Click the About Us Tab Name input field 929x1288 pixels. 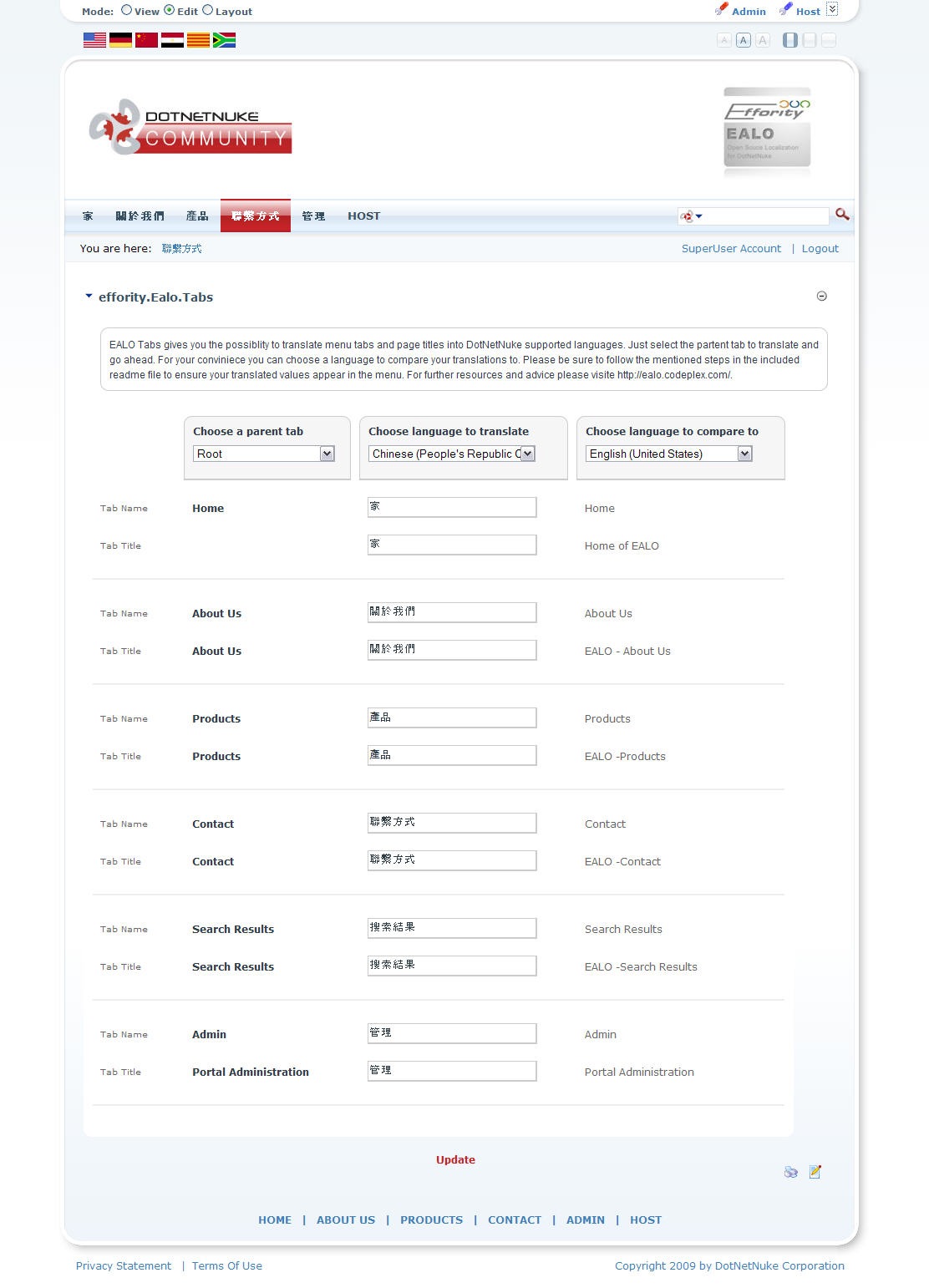[452, 612]
